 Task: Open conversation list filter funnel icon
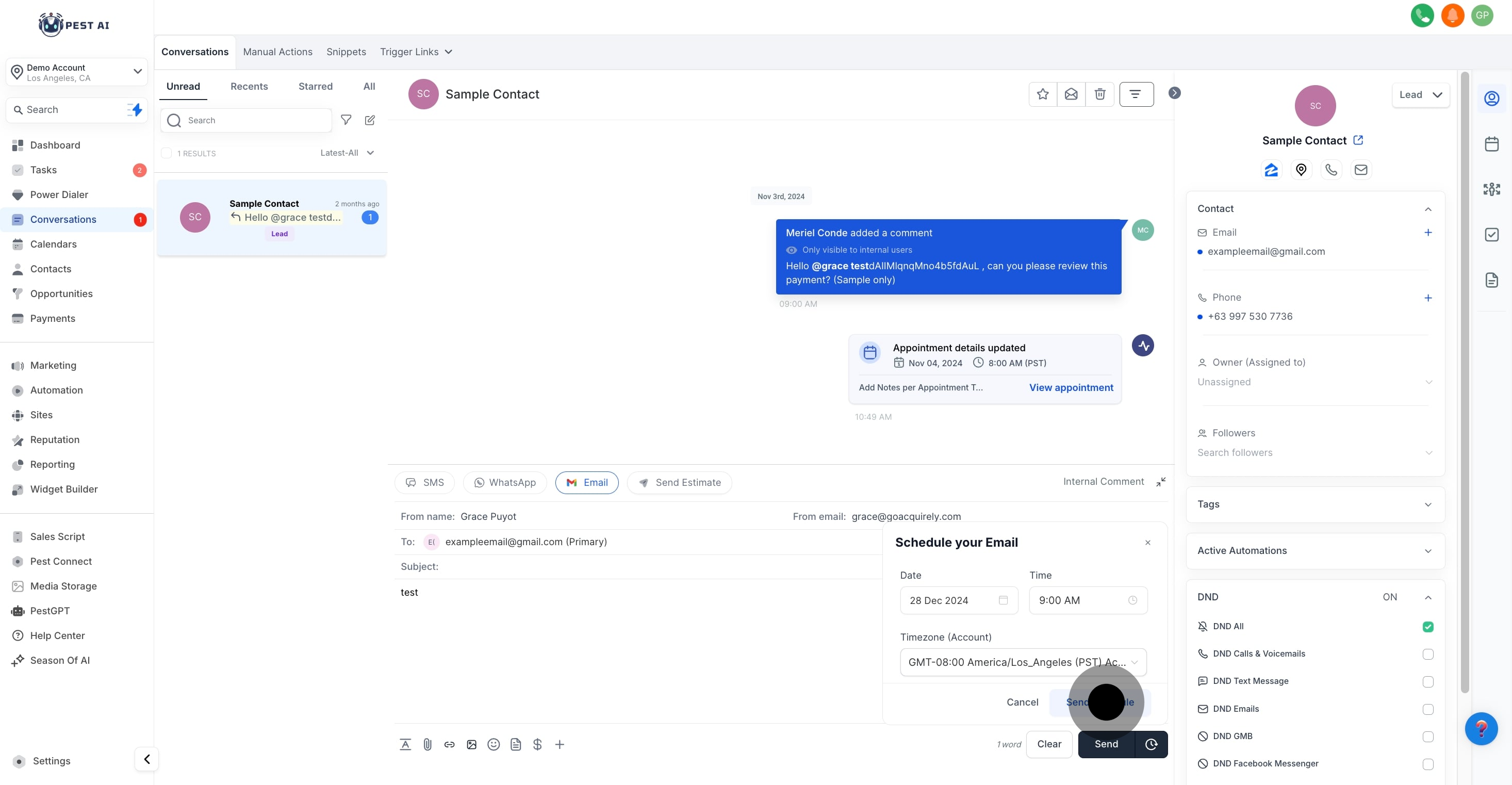347,120
